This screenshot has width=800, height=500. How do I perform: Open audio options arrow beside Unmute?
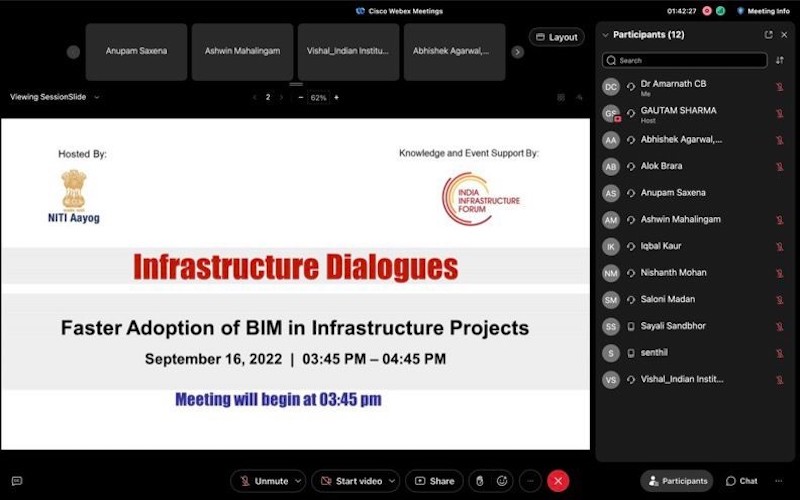pos(298,481)
